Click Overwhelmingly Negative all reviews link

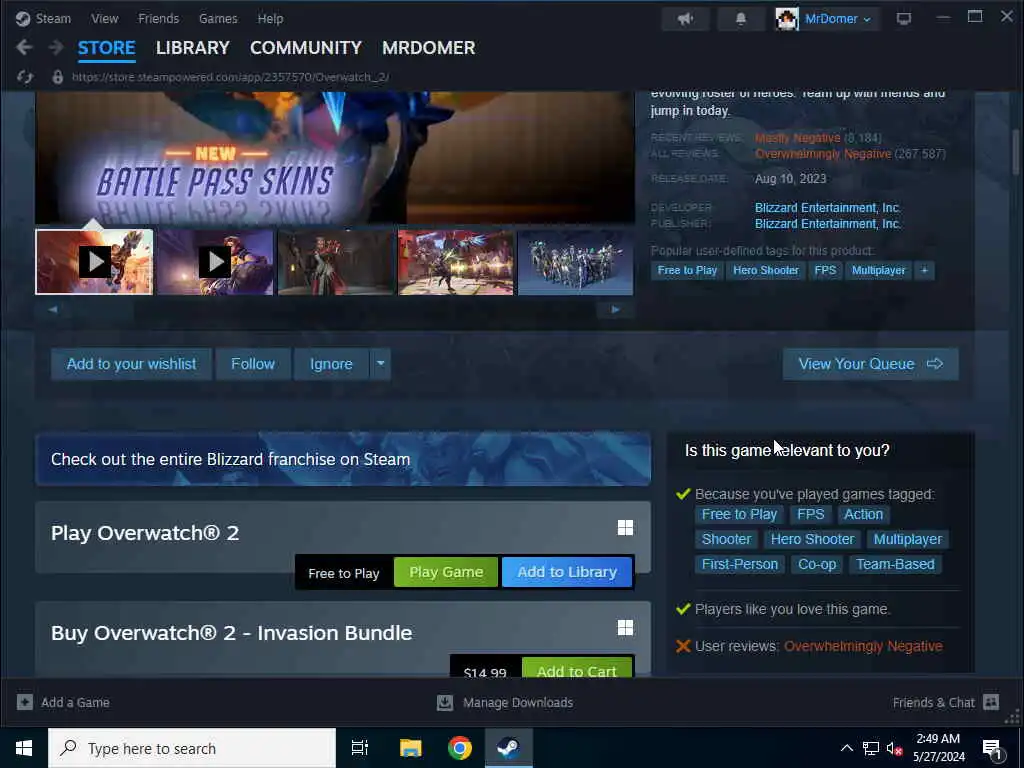tap(823, 154)
